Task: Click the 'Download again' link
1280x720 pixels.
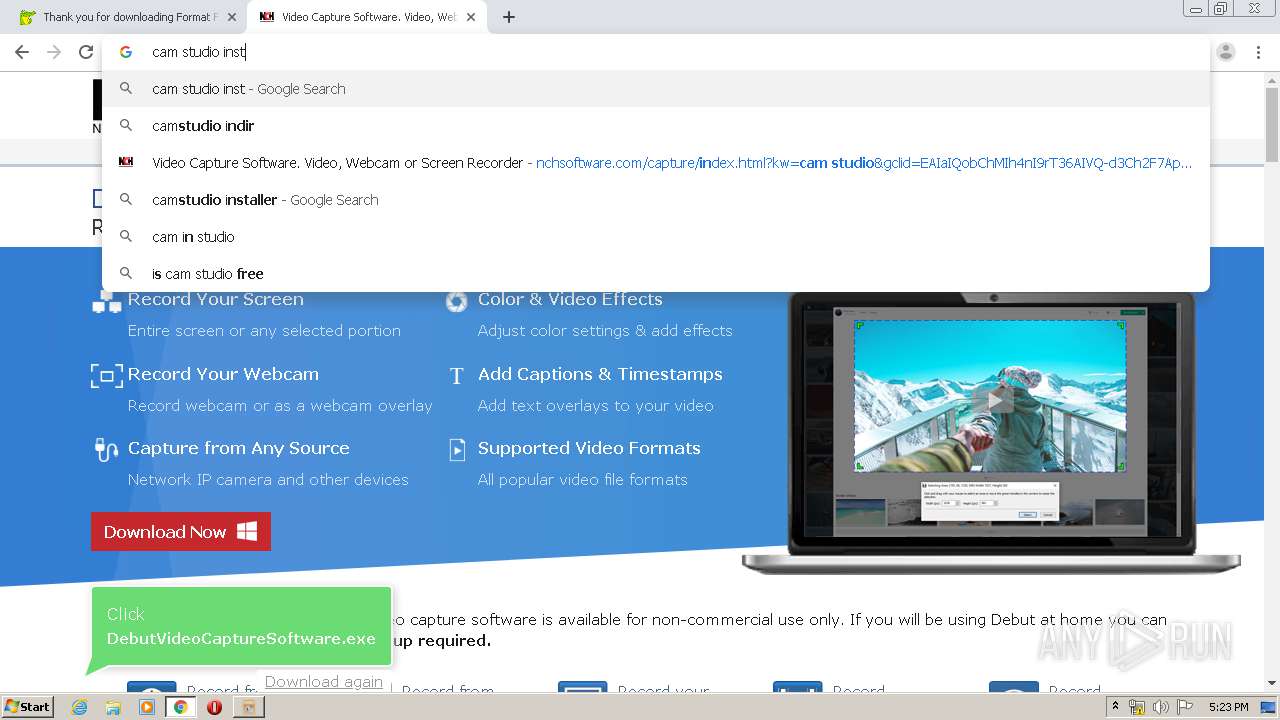Action: pyautogui.click(x=324, y=682)
